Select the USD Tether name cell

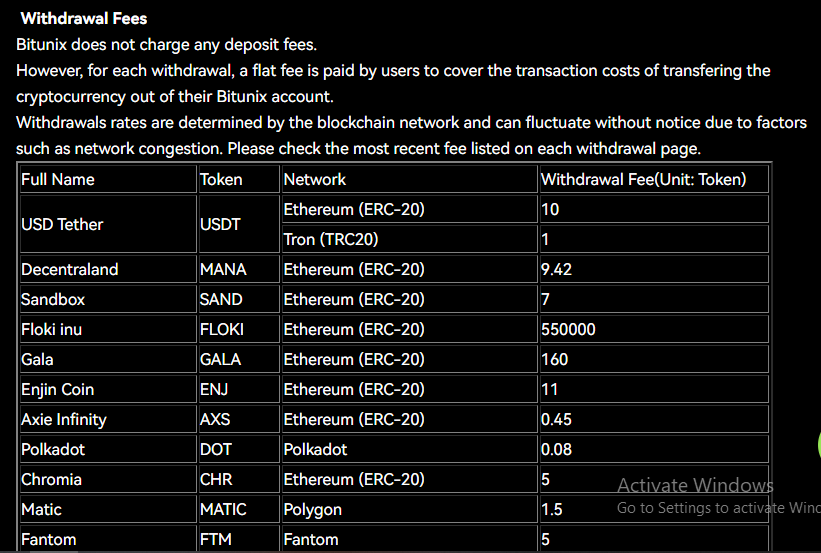tap(62, 224)
